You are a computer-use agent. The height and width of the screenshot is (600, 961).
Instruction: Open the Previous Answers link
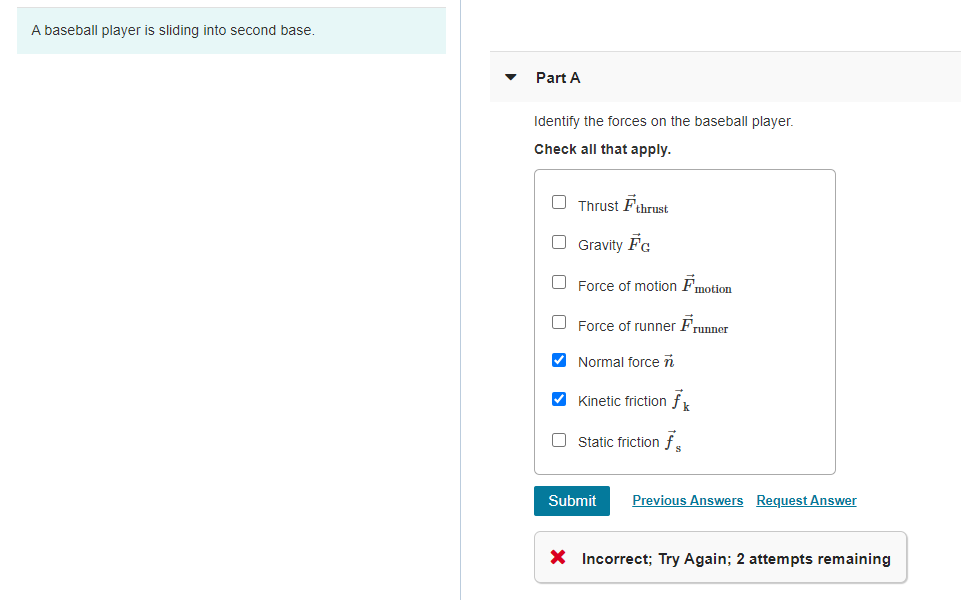click(x=687, y=500)
